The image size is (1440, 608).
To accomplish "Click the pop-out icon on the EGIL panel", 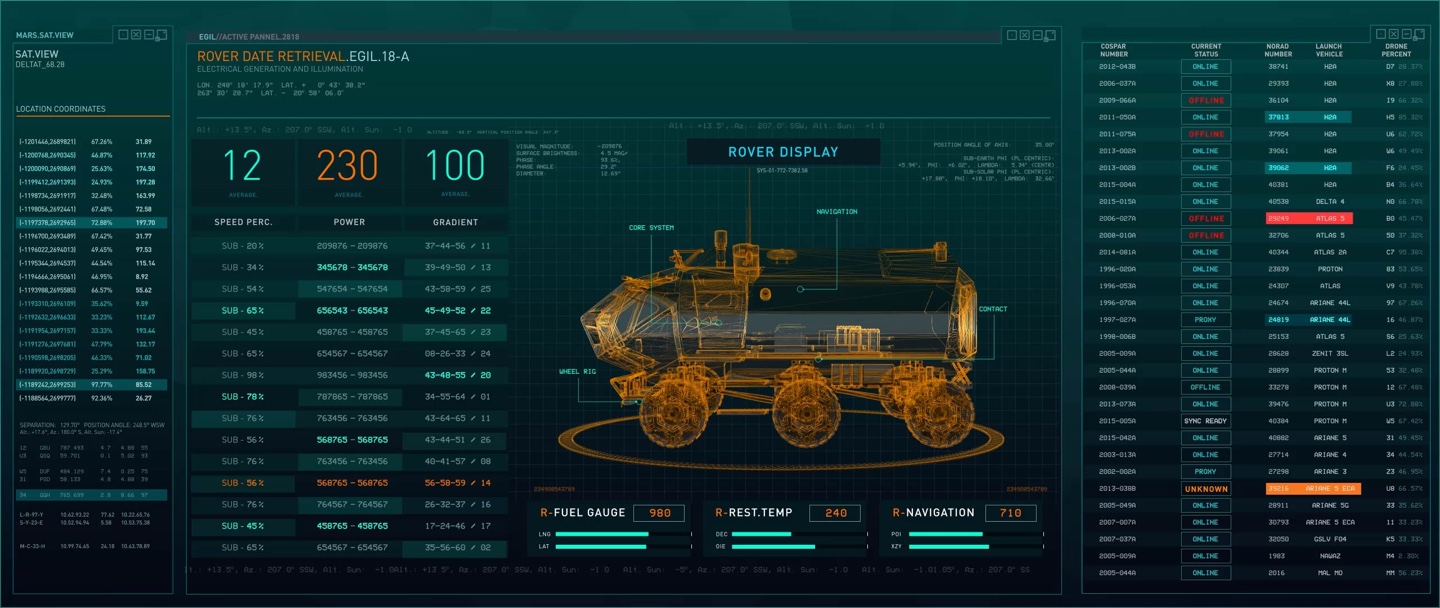I will click(x=1050, y=33).
